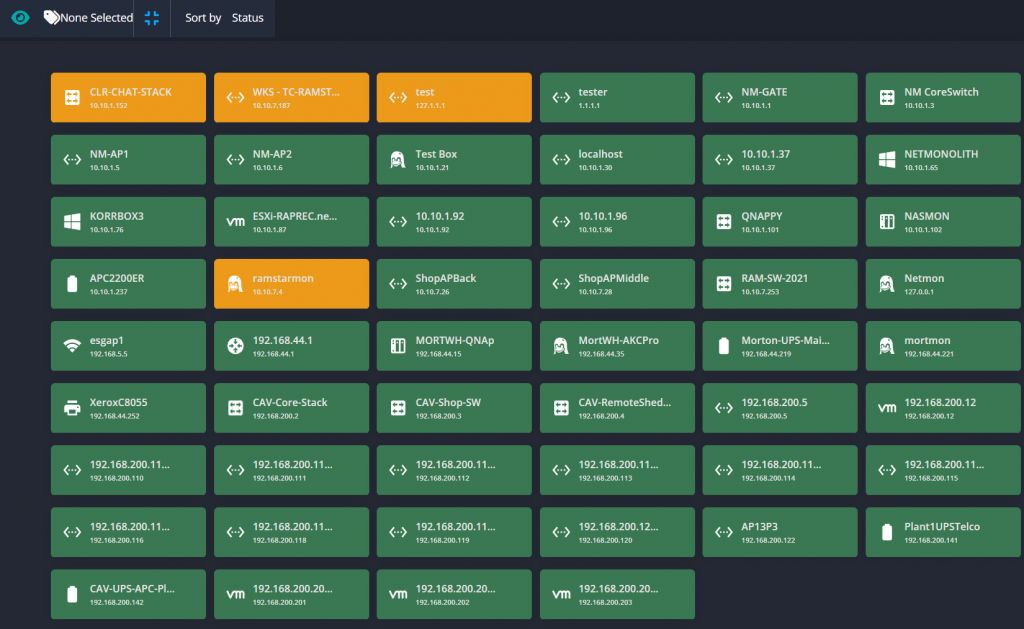Click the card with IP 192.168.200.119
This screenshot has height=629, width=1024.
coord(454,532)
